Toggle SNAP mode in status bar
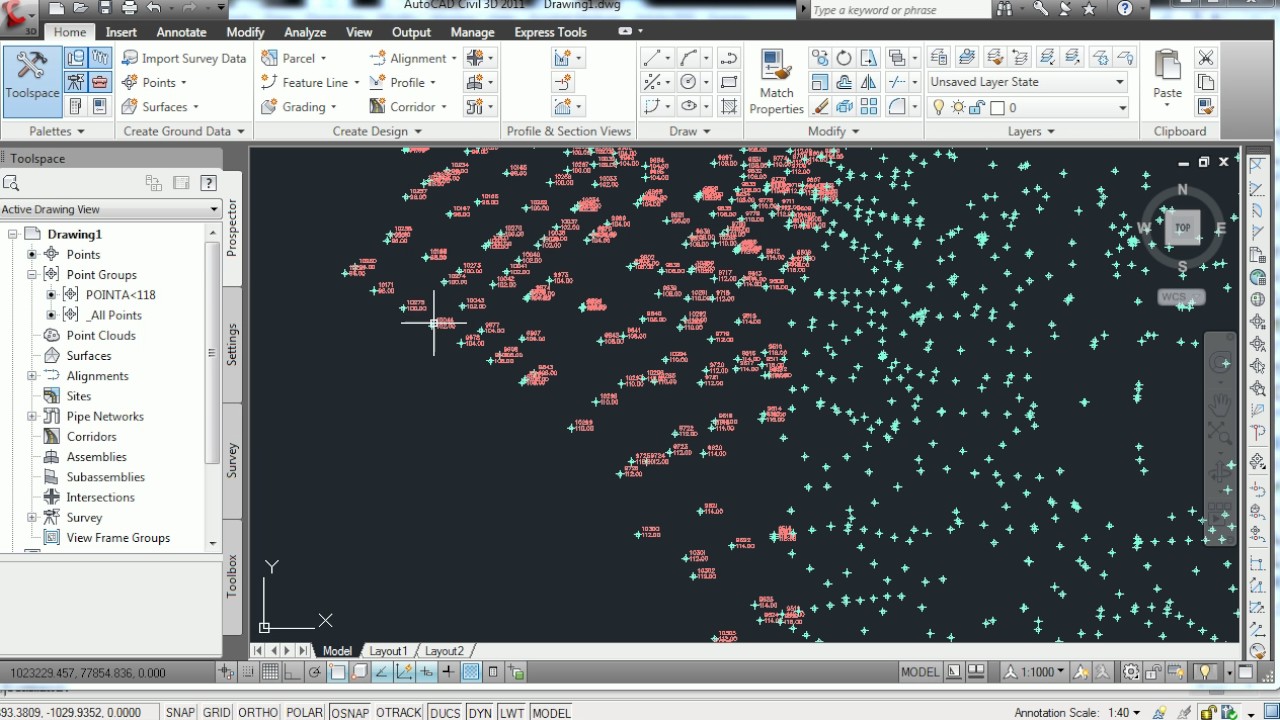1280x720 pixels. 180,713
